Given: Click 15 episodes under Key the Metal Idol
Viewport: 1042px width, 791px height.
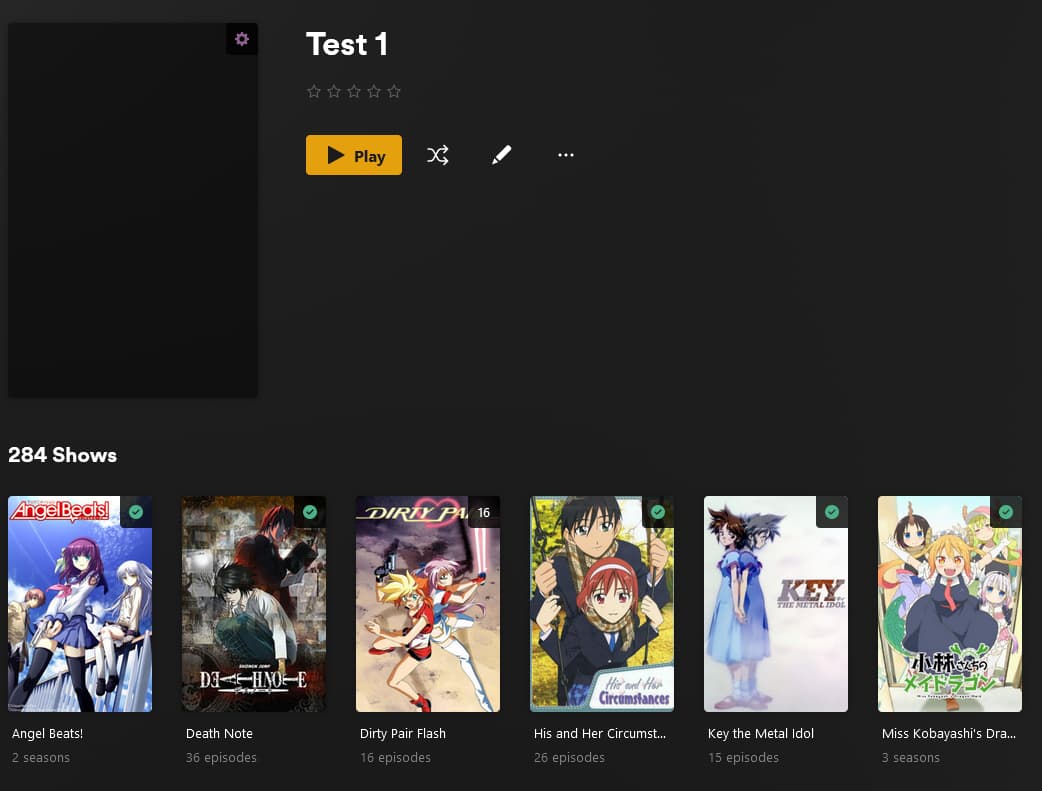Looking at the screenshot, I should tap(743, 757).
